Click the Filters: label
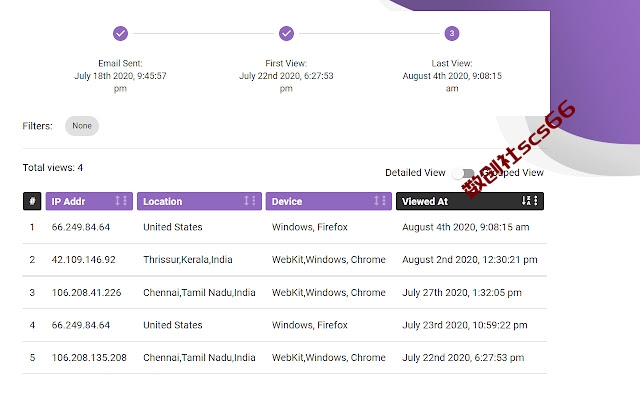This screenshot has width=640, height=400. point(38,126)
